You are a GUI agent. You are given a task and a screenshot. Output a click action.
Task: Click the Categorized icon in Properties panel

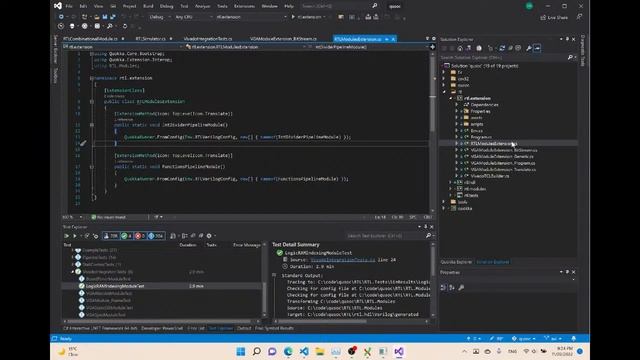coord(444,288)
